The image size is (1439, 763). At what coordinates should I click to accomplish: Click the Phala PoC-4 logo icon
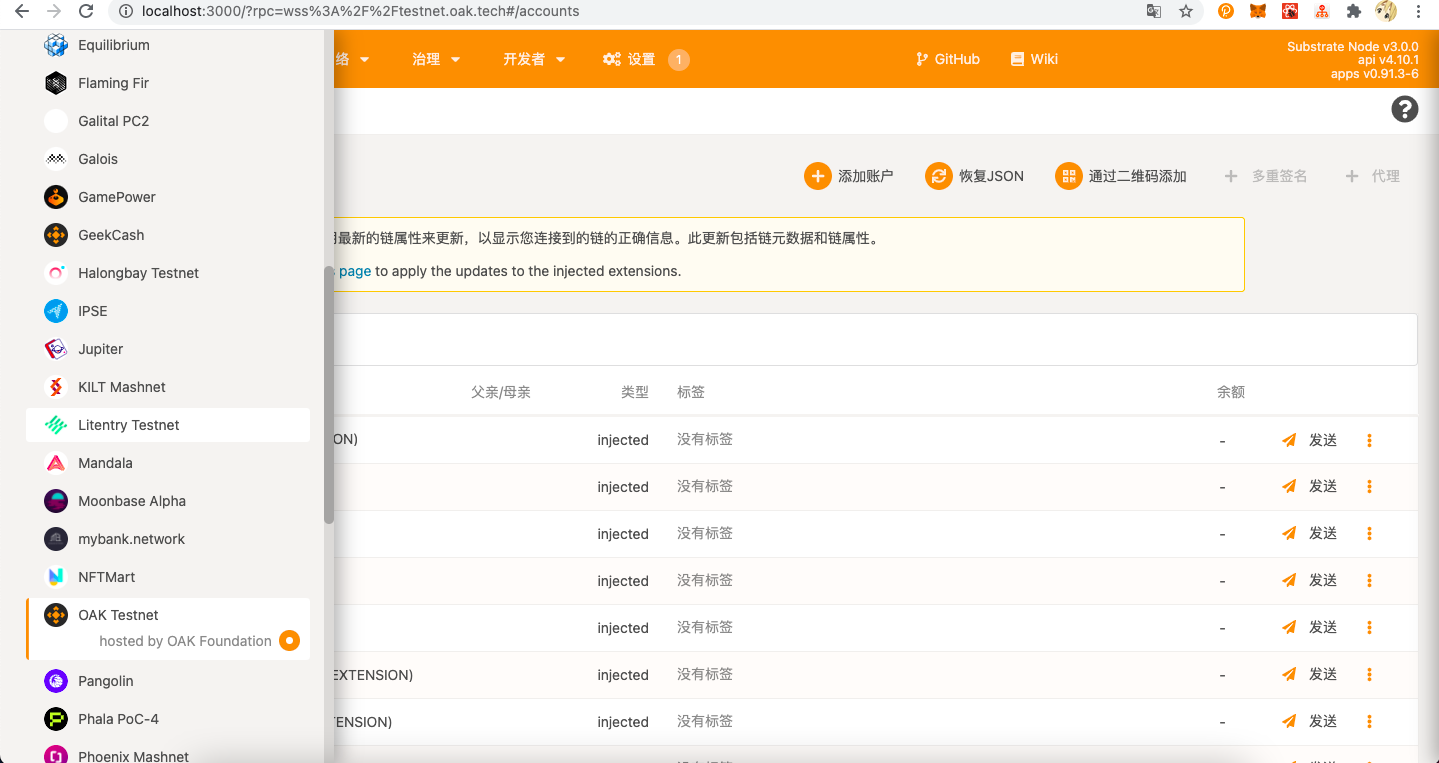pyautogui.click(x=56, y=719)
